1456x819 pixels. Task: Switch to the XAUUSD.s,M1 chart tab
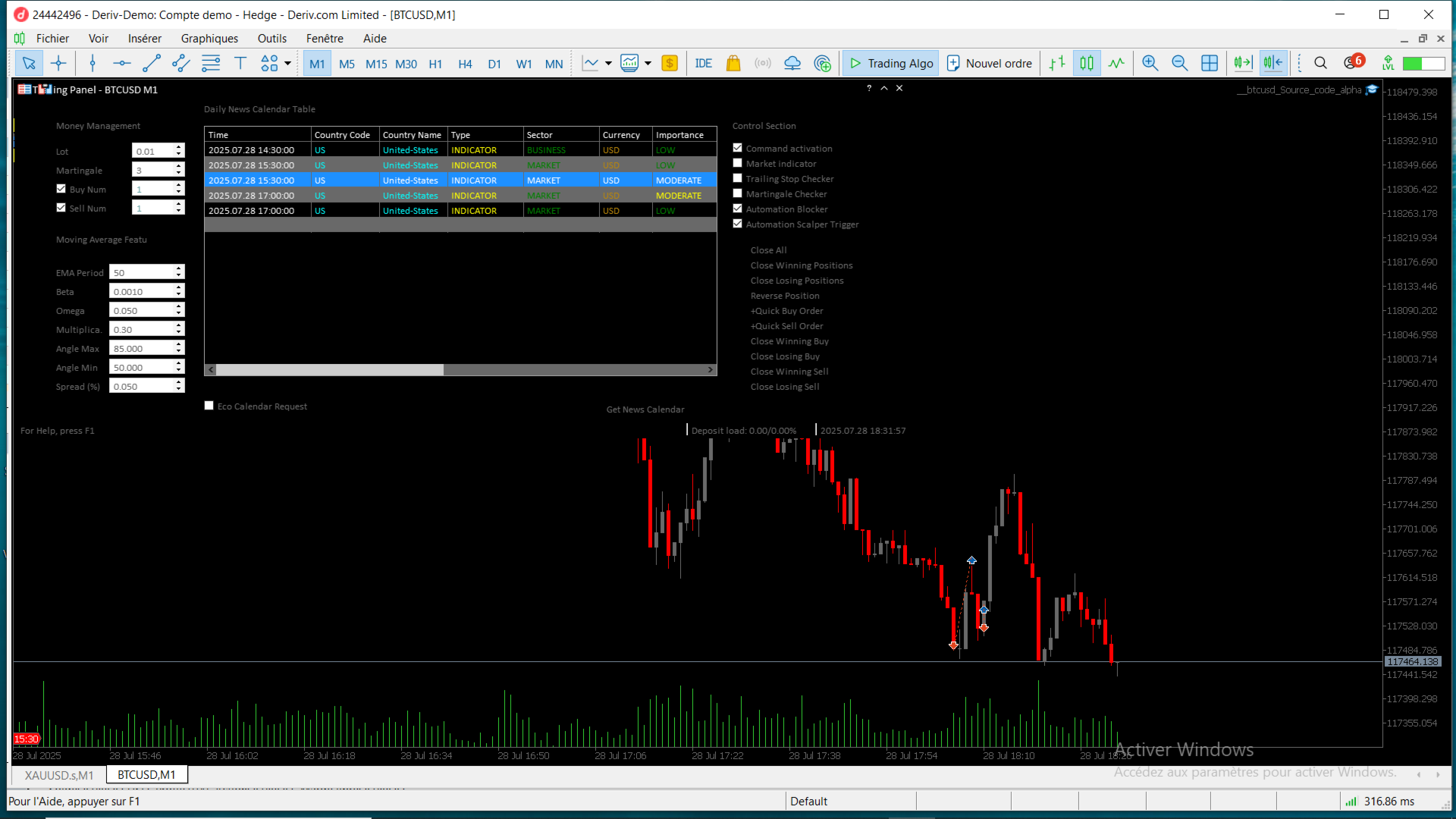(59, 775)
